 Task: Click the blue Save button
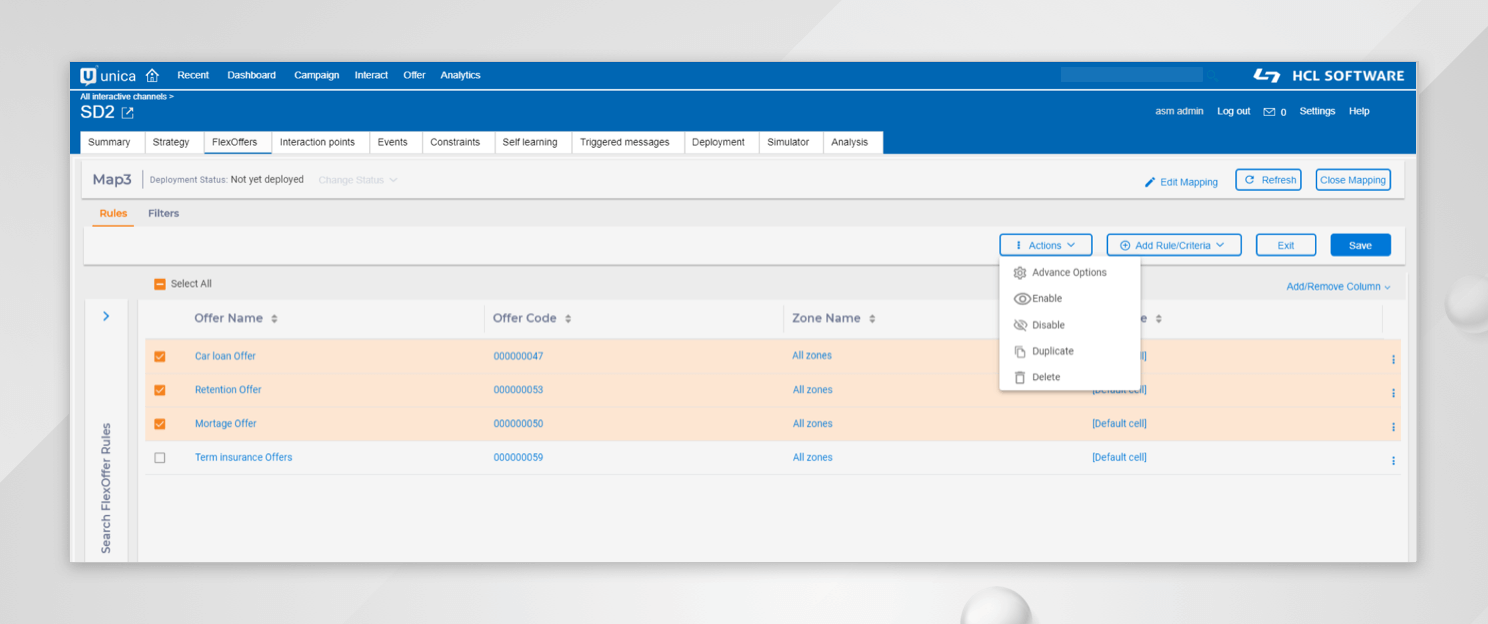point(1360,245)
